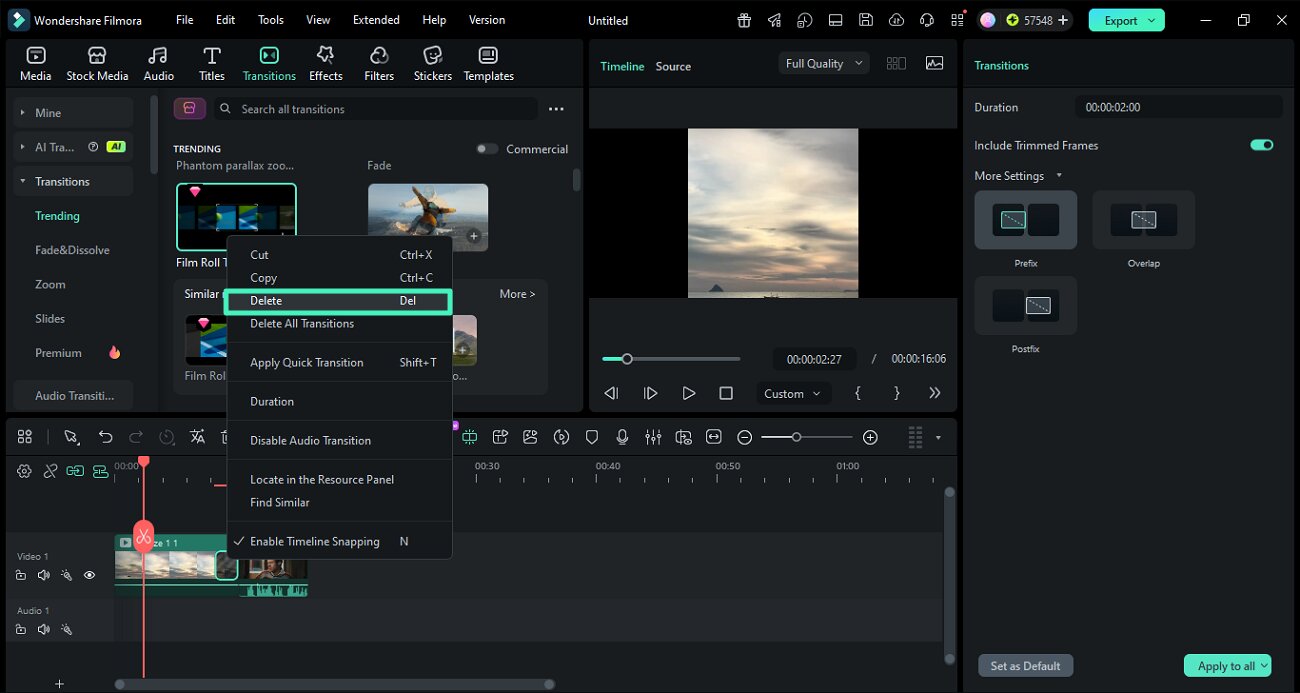Click the gift icon in title bar
This screenshot has height=693, width=1300.
(744, 20)
